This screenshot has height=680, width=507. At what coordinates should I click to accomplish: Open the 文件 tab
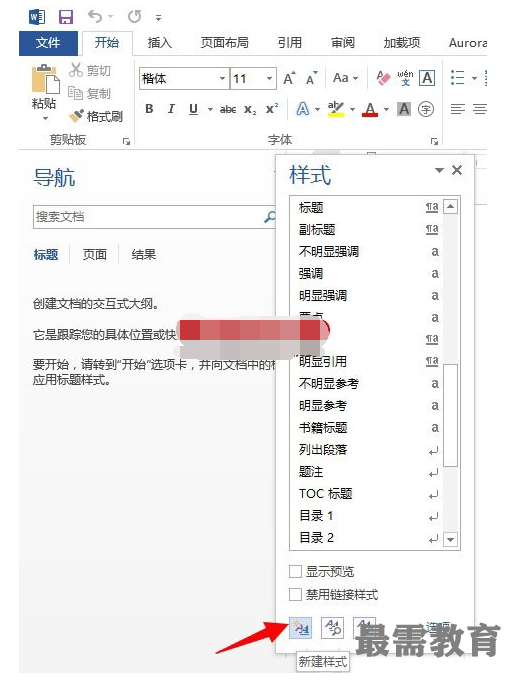[48, 43]
